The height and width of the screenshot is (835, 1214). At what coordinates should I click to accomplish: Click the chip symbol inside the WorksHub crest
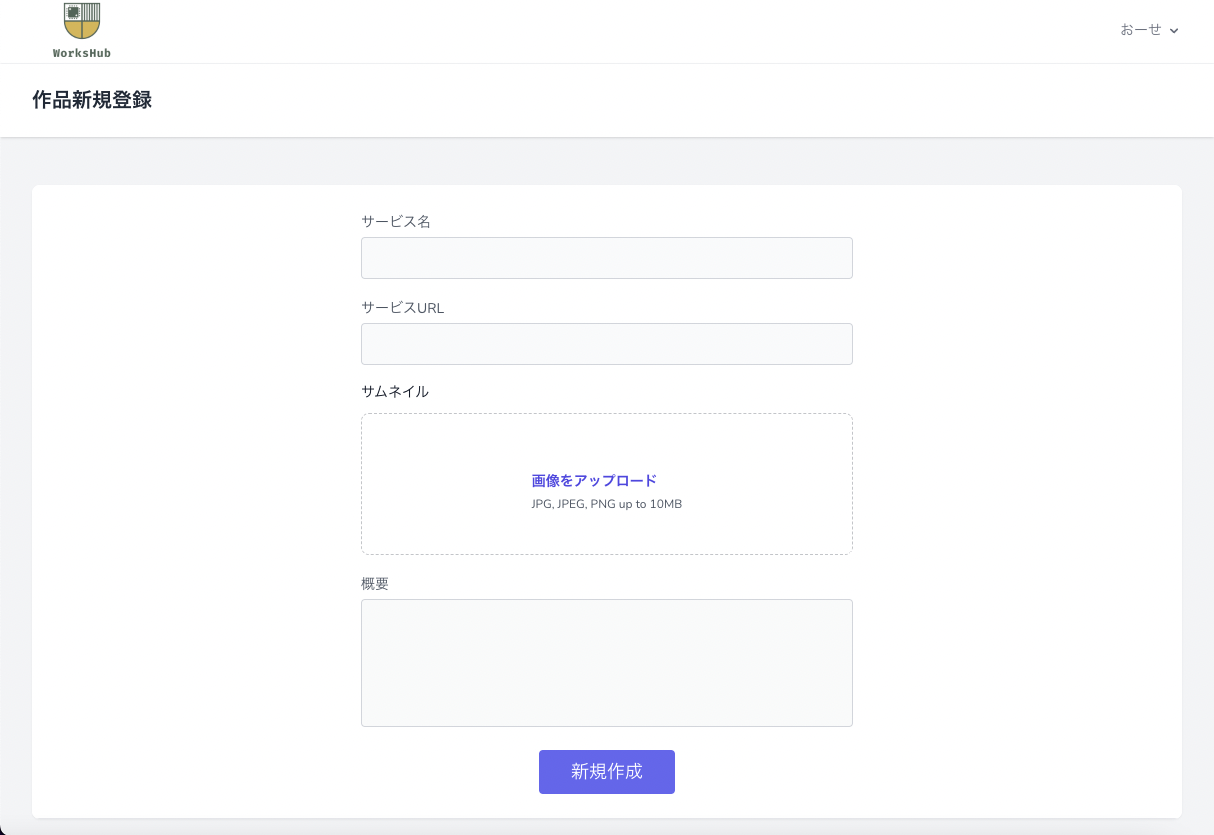pos(73,12)
